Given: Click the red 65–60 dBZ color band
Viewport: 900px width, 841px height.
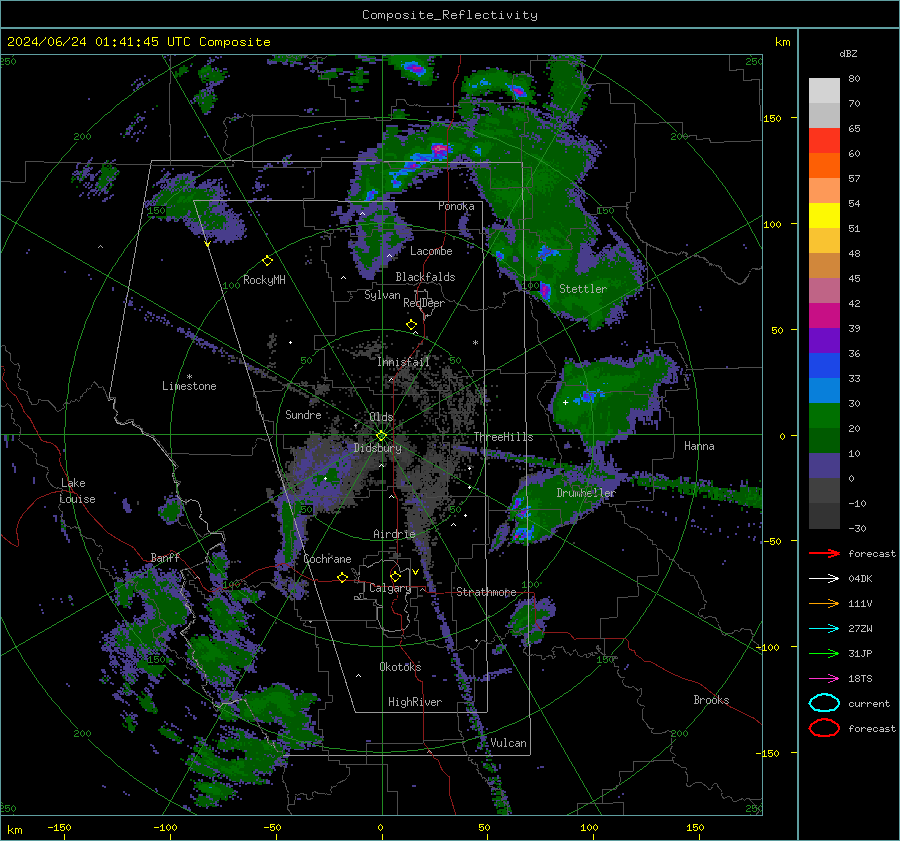Looking at the screenshot, I should click(824, 141).
